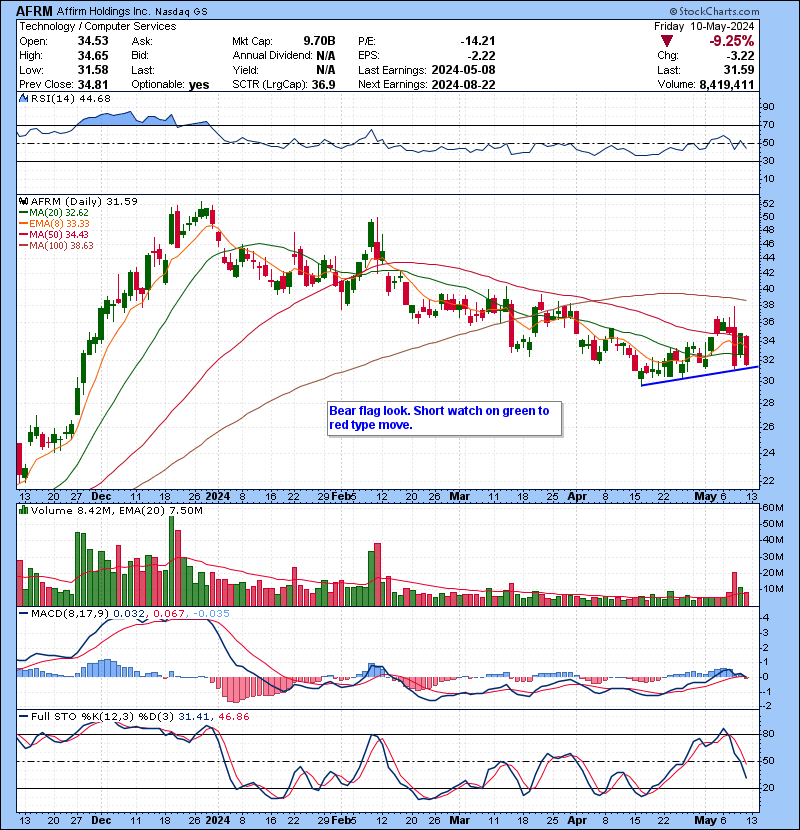Click the RSI(14) 44.68 indicator label
This screenshot has height=830, width=800.
[x=70, y=98]
